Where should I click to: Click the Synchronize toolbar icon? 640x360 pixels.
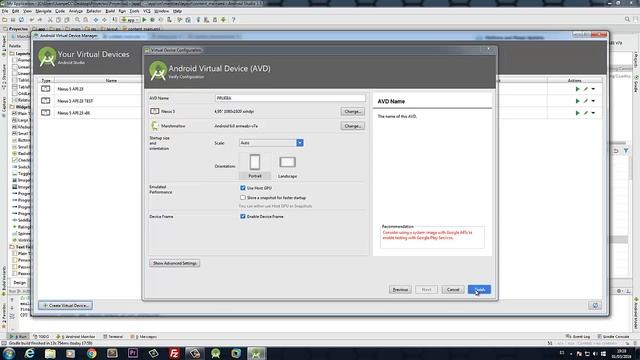click(x=21, y=20)
